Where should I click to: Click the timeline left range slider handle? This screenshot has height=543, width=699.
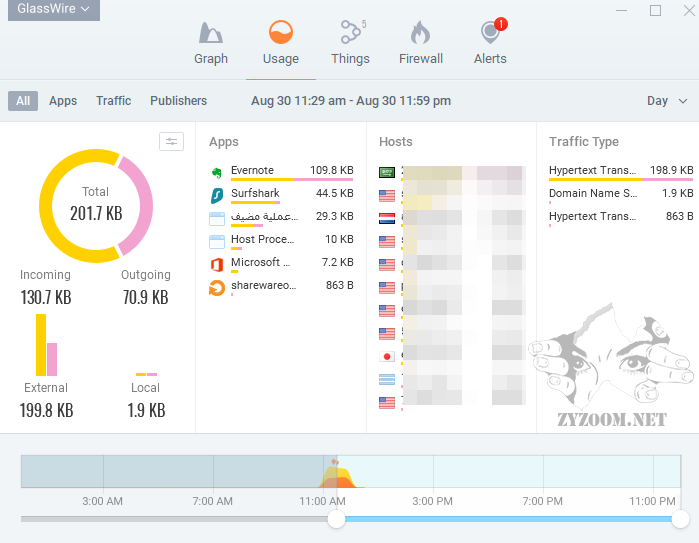[x=336, y=519]
